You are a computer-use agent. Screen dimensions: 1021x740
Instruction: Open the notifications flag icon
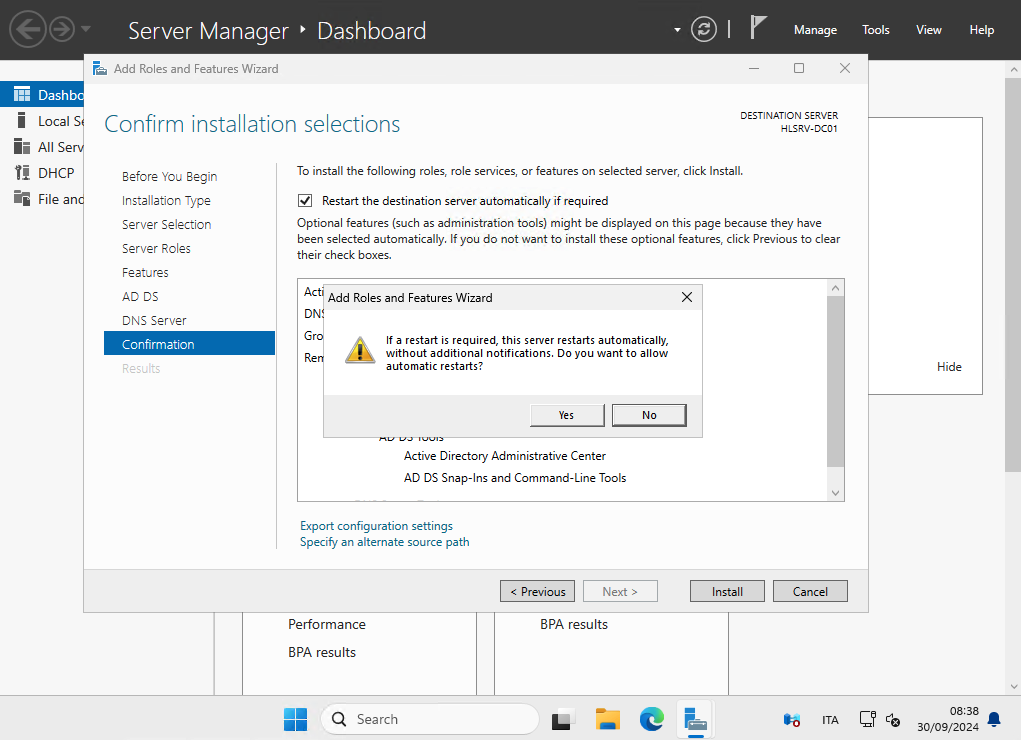click(x=759, y=28)
